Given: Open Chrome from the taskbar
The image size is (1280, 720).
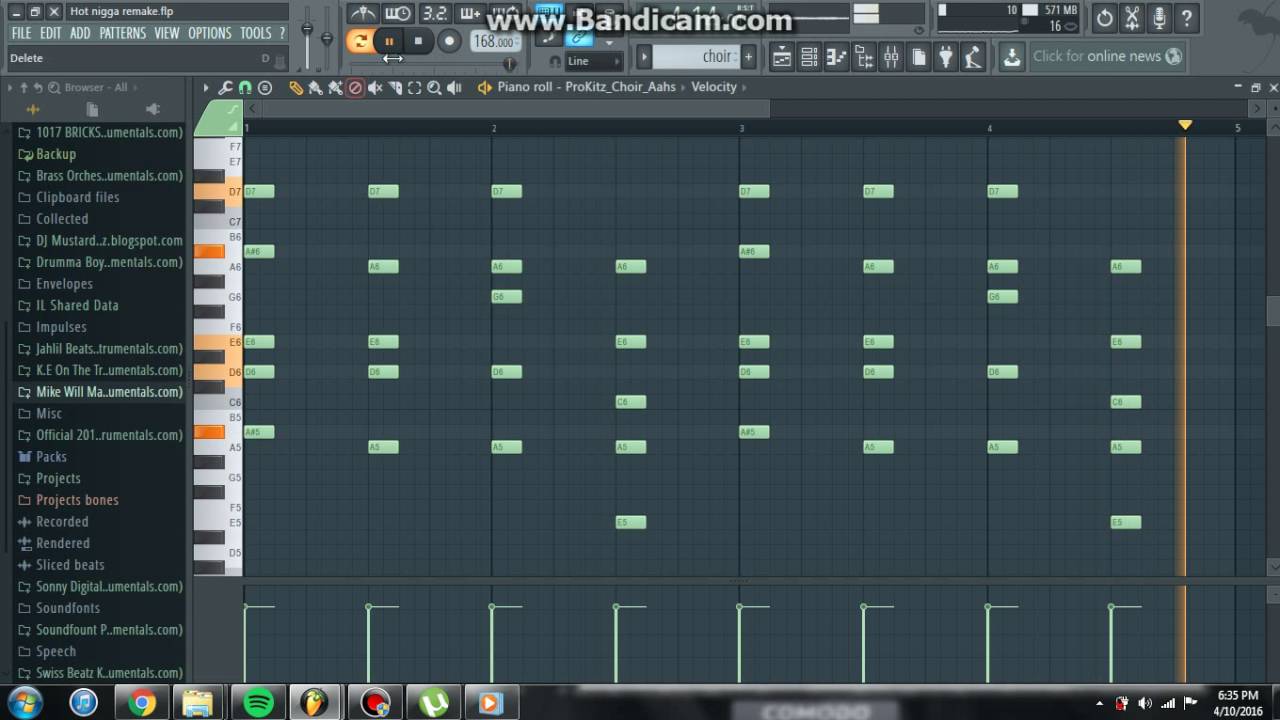Looking at the screenshot, I should pyautogui.click(x=142, y=703).
